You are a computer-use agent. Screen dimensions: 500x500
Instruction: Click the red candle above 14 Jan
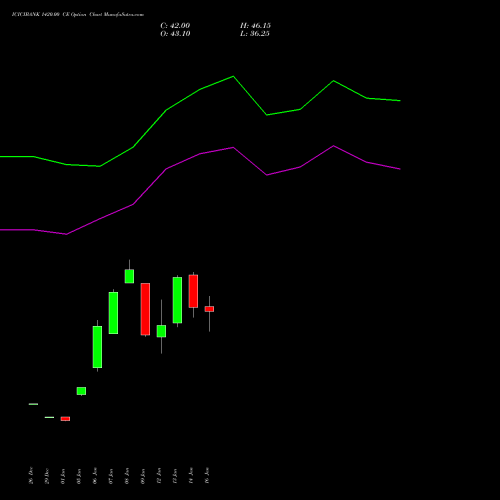[x=193, y=291]
